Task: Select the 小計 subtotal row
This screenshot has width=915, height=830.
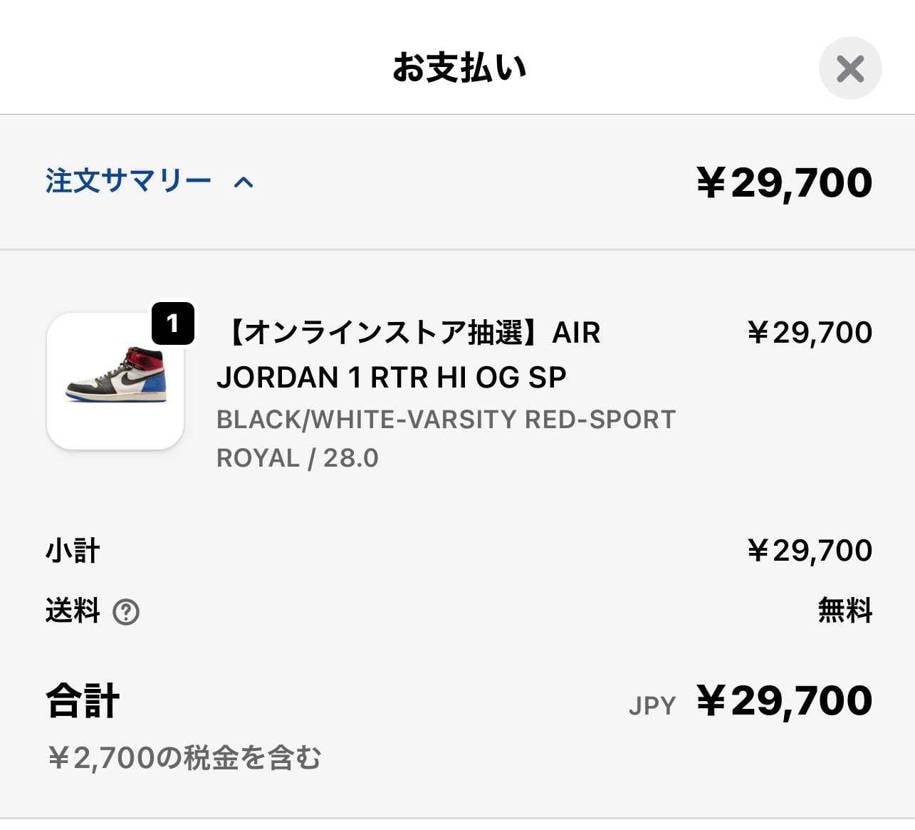Action: [73, 549]
